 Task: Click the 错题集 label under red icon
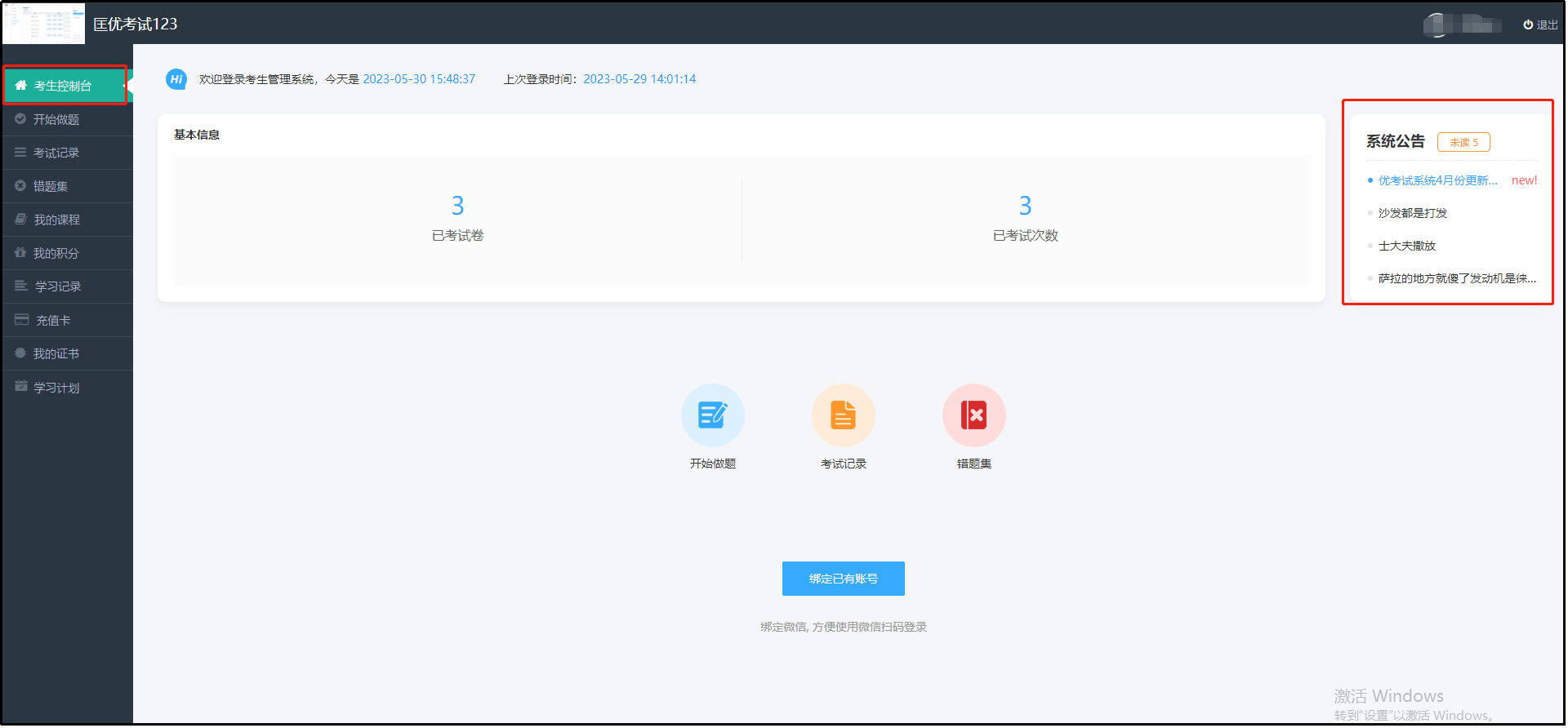(x=973, y=464)
